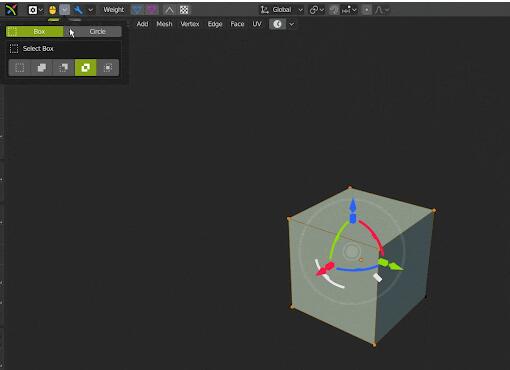Image resolution: width=510 pixels, height=370 pixels.
Task: Toggle the checkerboard icon
Action: point(184,10)
